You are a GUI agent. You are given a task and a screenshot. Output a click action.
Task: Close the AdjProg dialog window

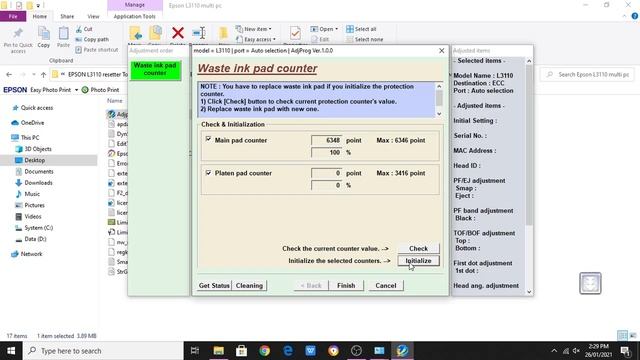coord(441,51)
